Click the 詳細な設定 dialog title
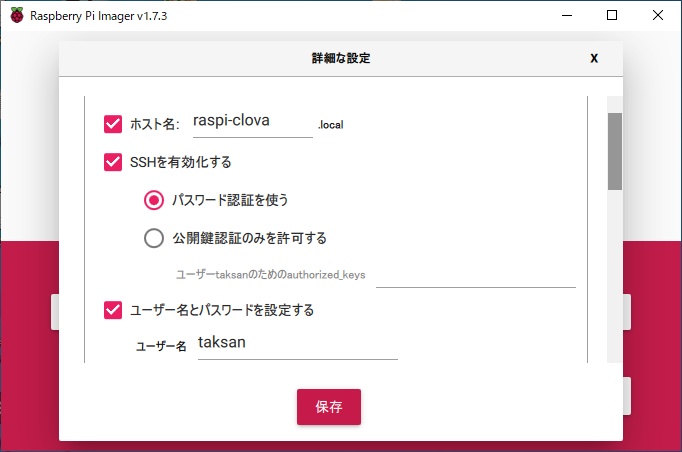Image resolution: width=682 pixels, height=452 pixels. pos(341,59)
